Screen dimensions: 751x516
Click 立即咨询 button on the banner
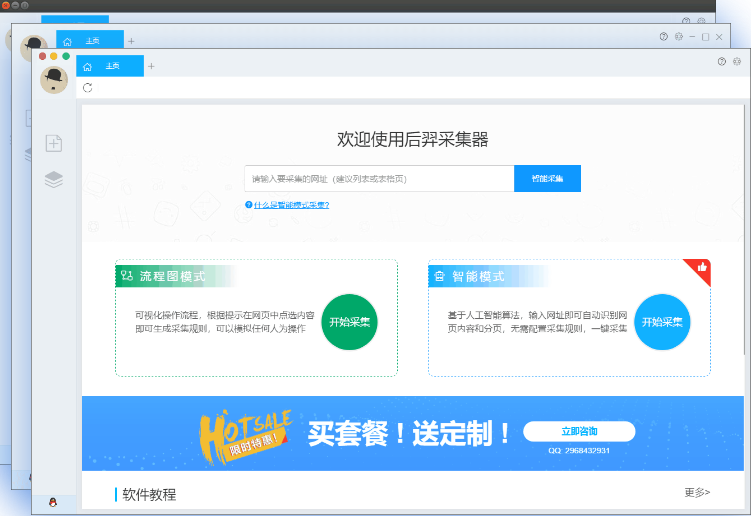(x=579, y=431)
